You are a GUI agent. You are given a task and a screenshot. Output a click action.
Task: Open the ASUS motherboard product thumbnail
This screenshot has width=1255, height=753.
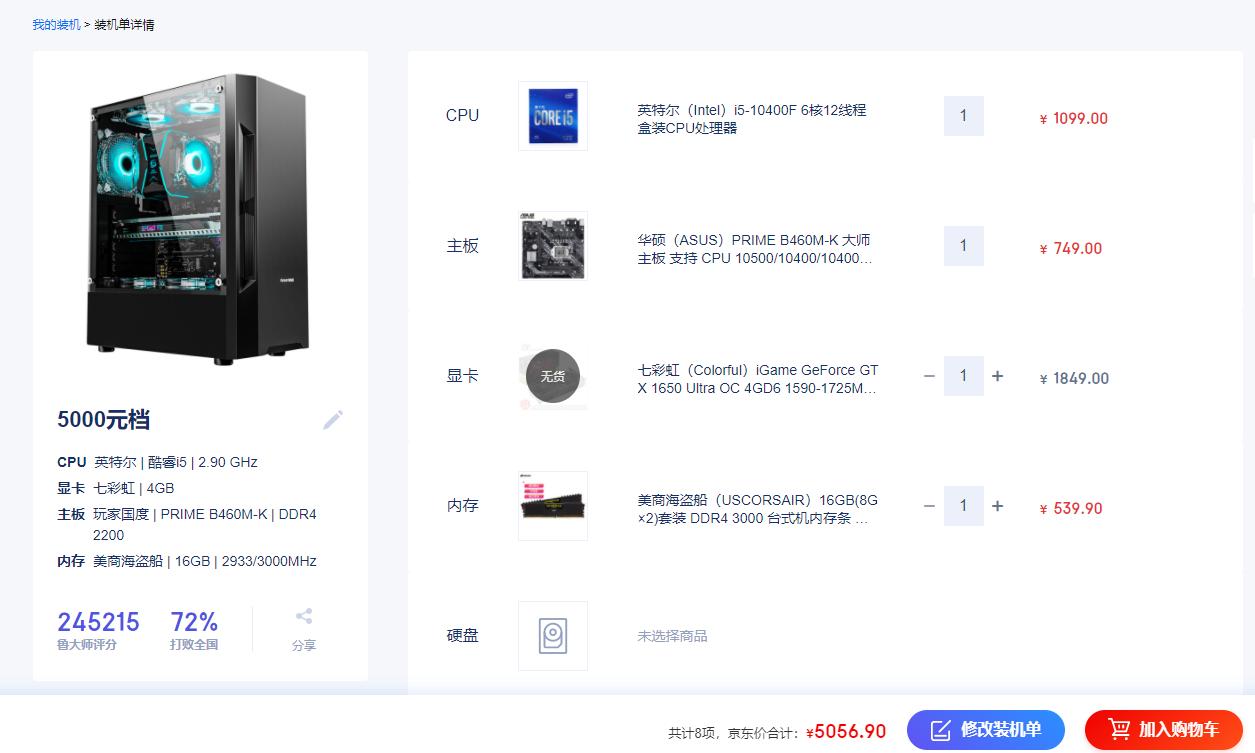tap(552, 245)
